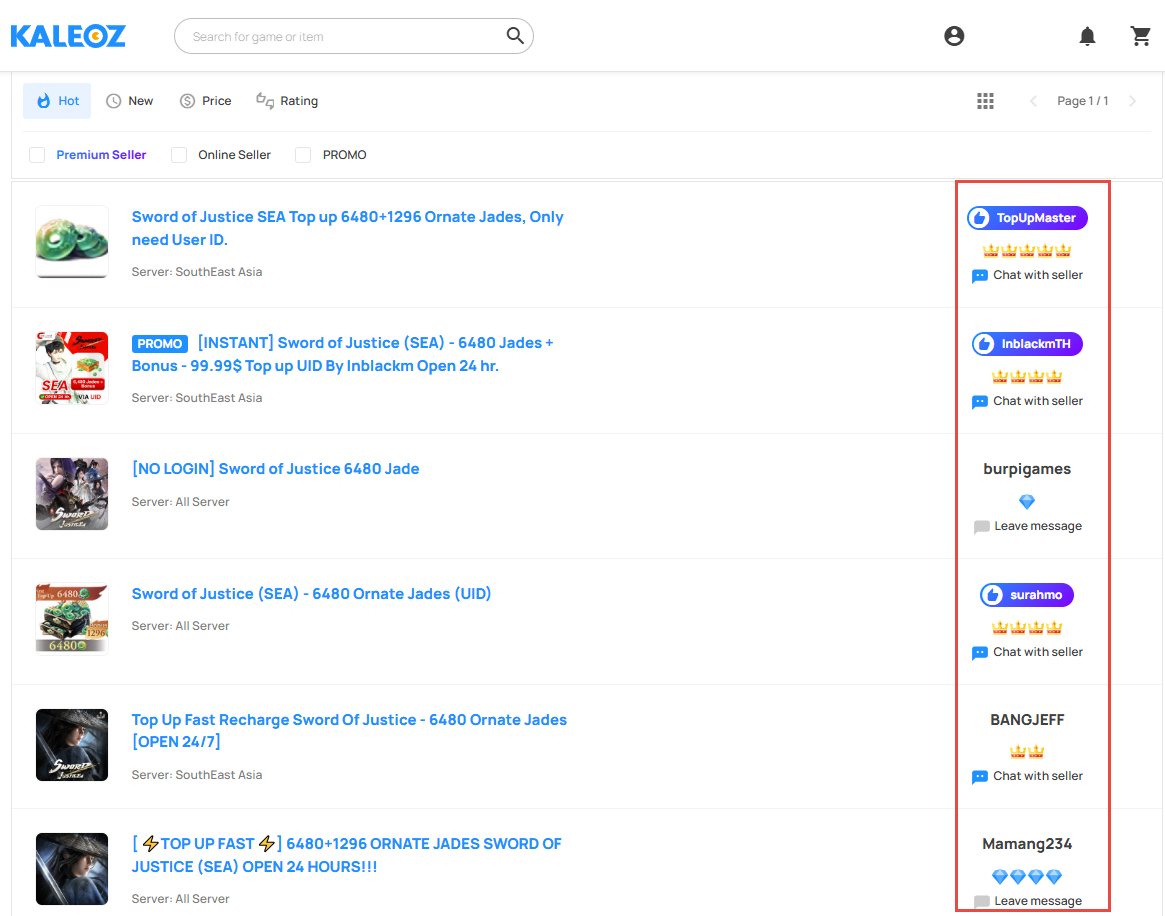Image resolution: width=1165 pixels, height=916 pixels.
Task: Sort listings by Rating
Action: [x=287, y=101]
